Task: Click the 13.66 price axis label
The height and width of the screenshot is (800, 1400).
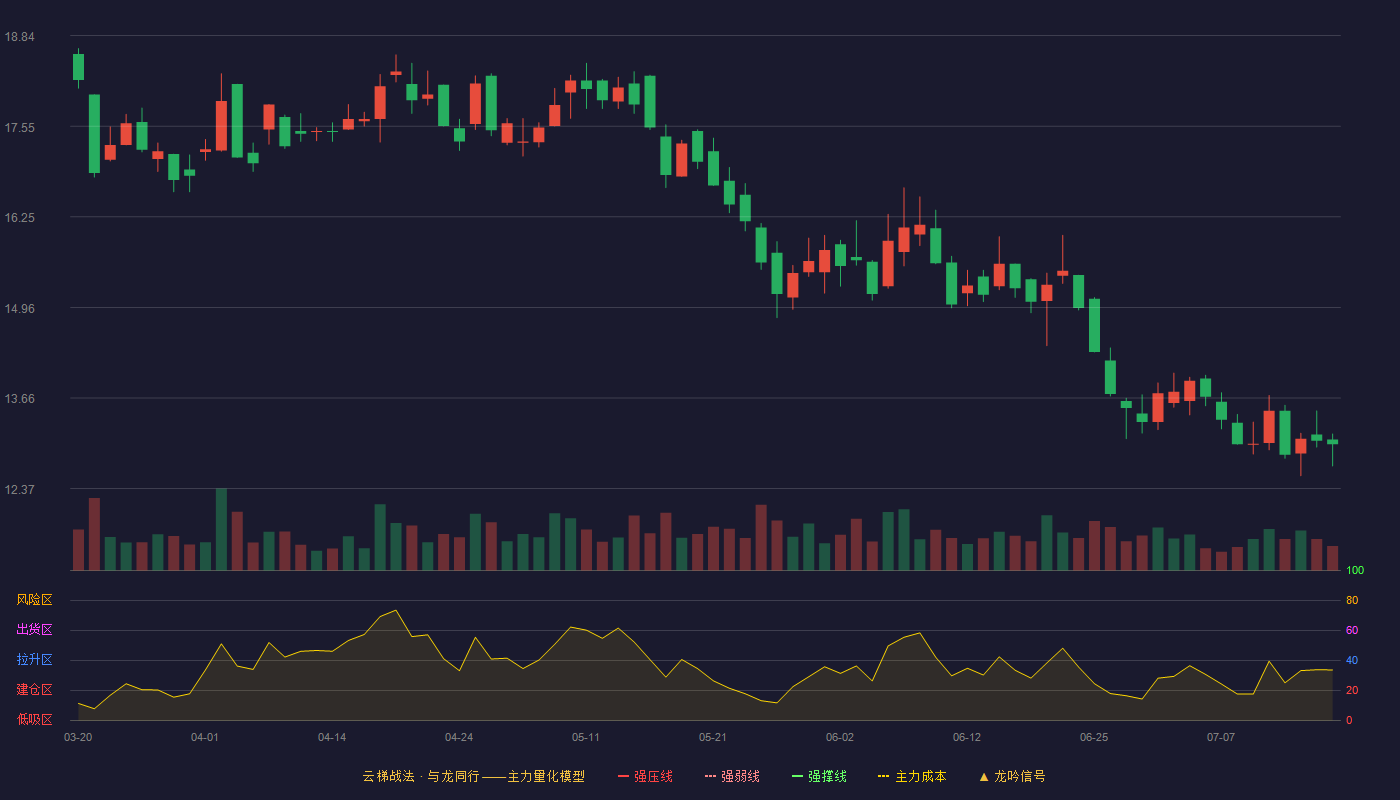Action: 20,399
